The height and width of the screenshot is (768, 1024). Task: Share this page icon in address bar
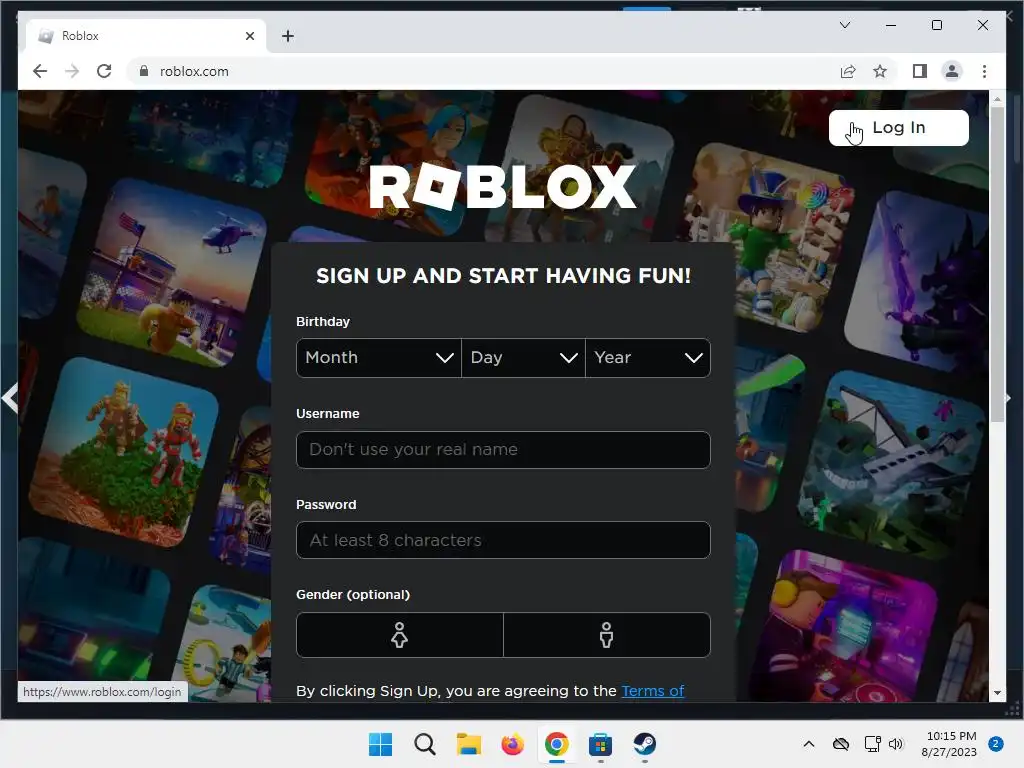click(x=848, y=71)
